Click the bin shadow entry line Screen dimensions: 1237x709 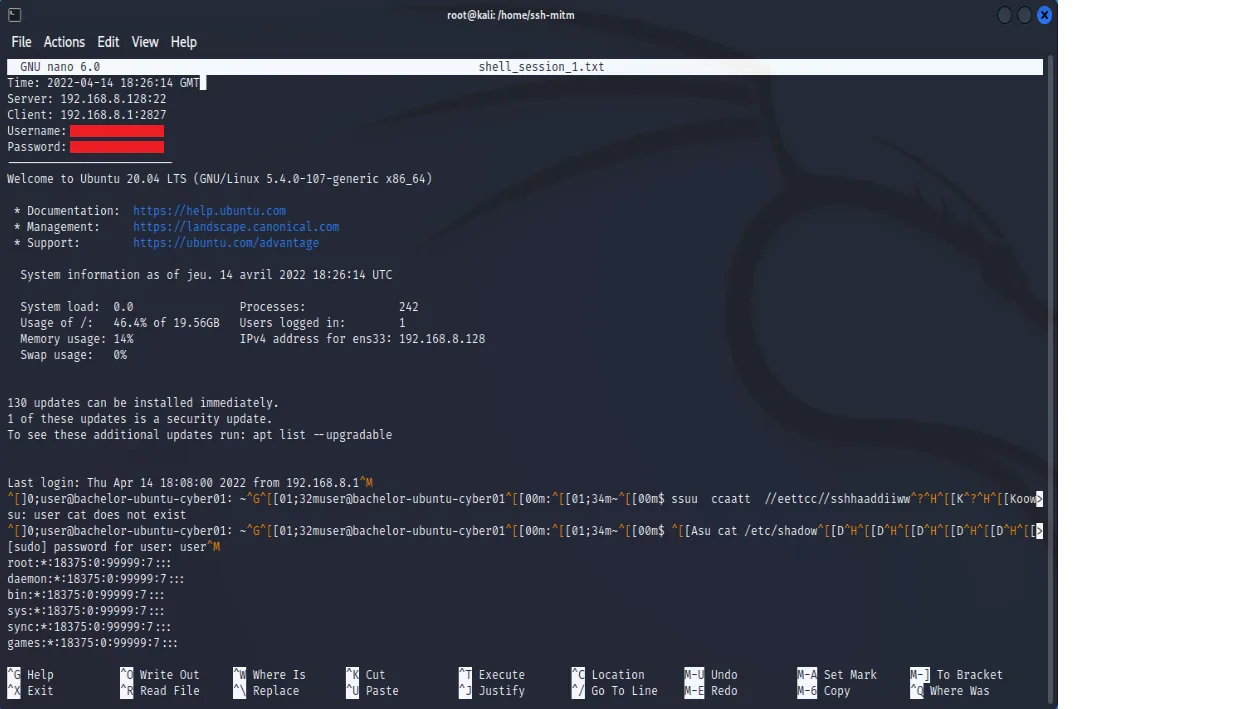tap(86, 595)
